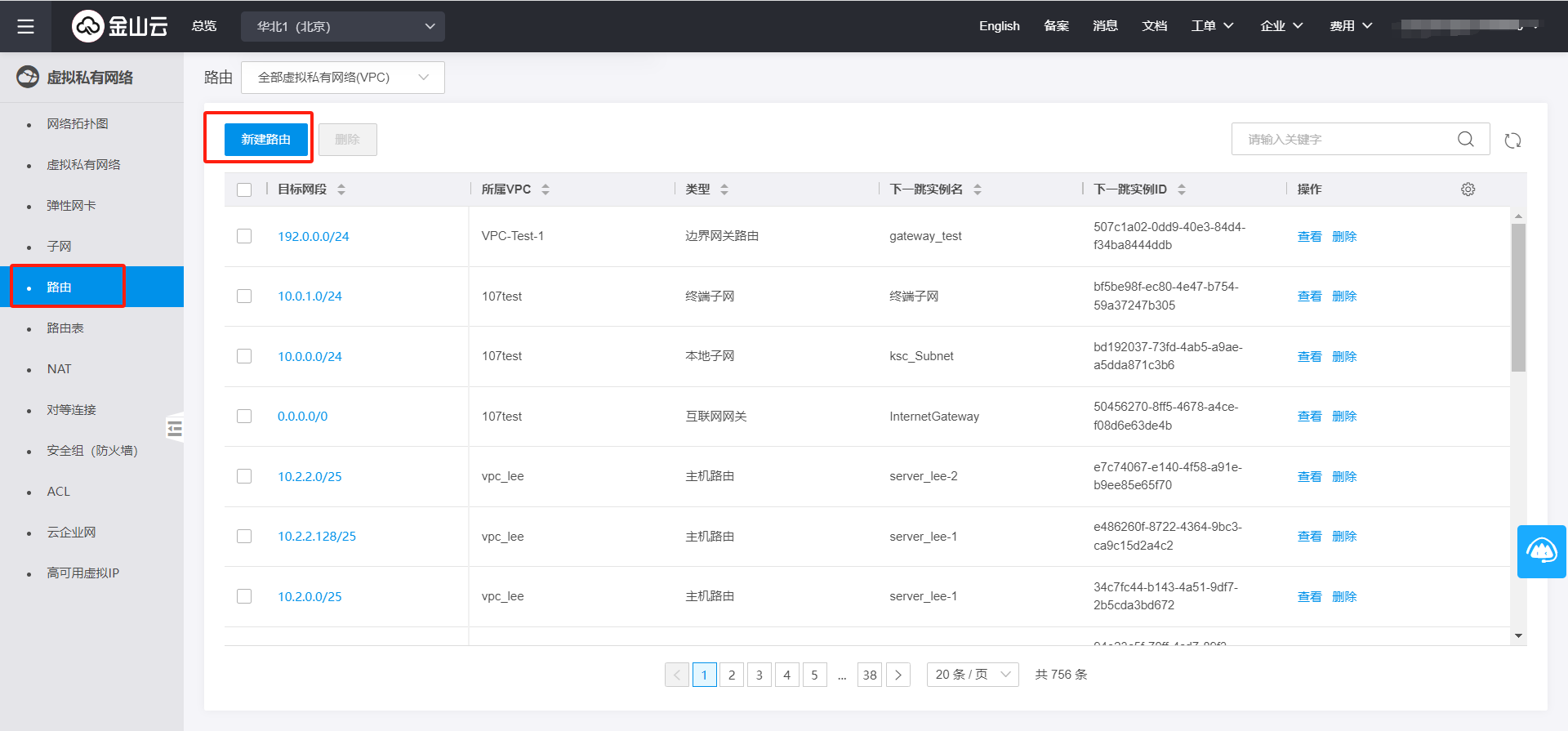1568x731 pixels.
Task: Toggle the select-all header checkbox
Action: [244, 189]
